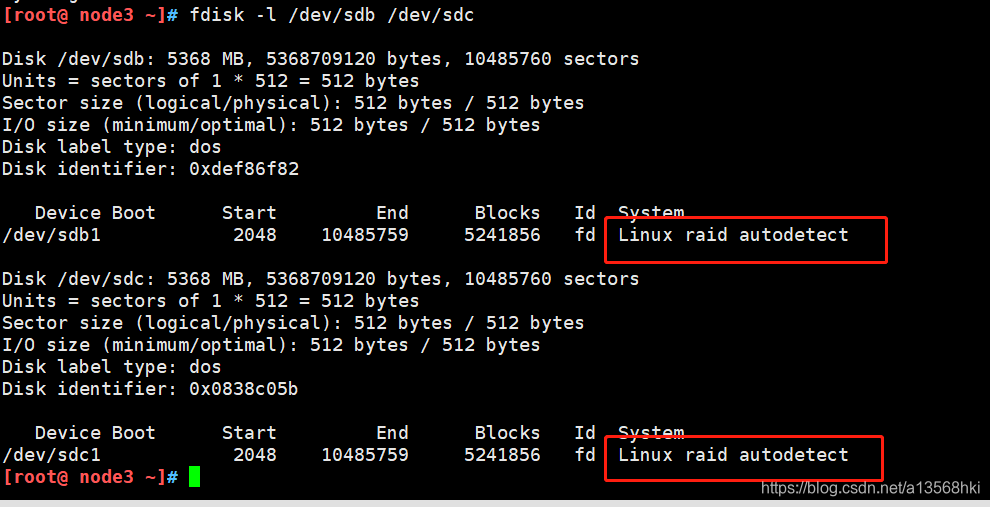
Task: Select the Disk /dev/sdb size line
Action: point(320,59)
